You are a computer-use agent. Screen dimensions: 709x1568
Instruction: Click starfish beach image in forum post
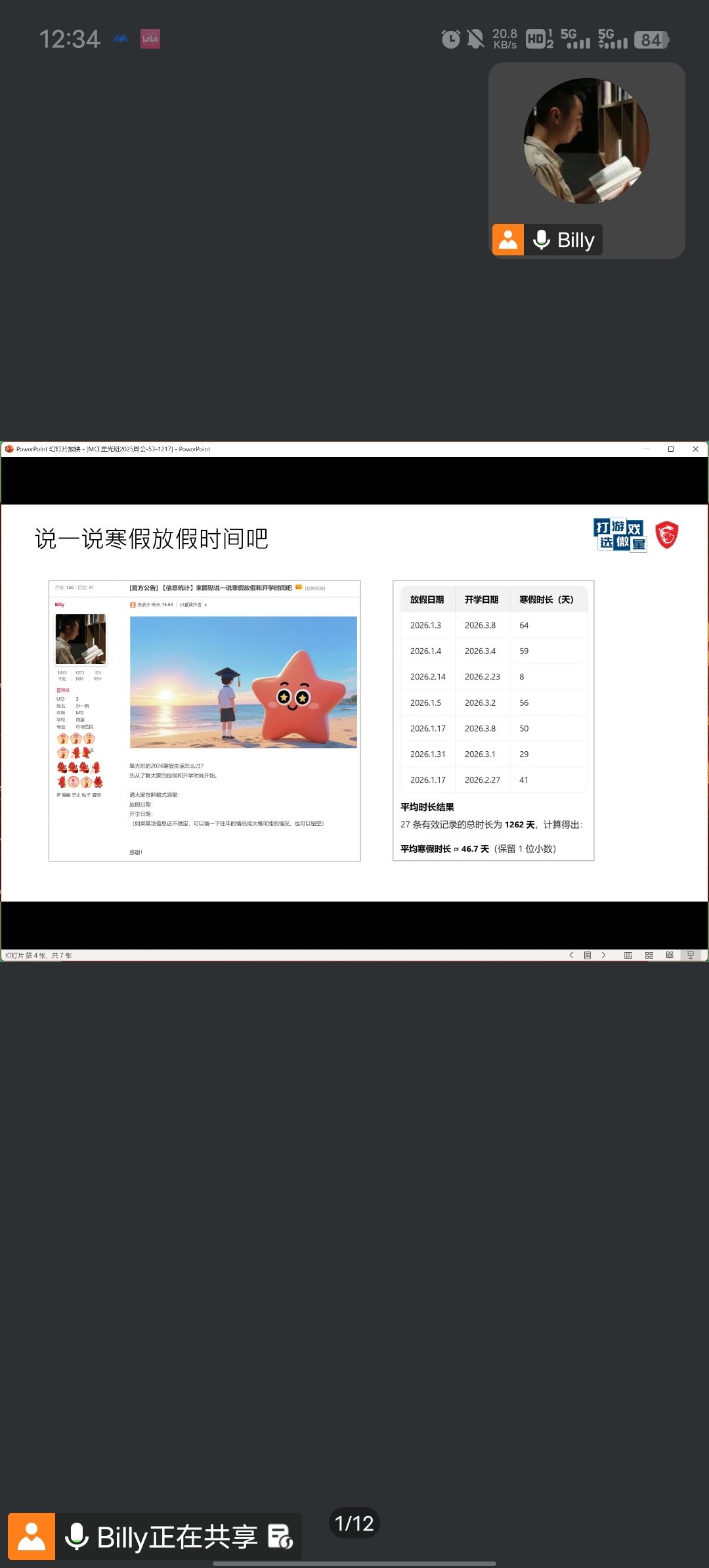pos(244,682)
